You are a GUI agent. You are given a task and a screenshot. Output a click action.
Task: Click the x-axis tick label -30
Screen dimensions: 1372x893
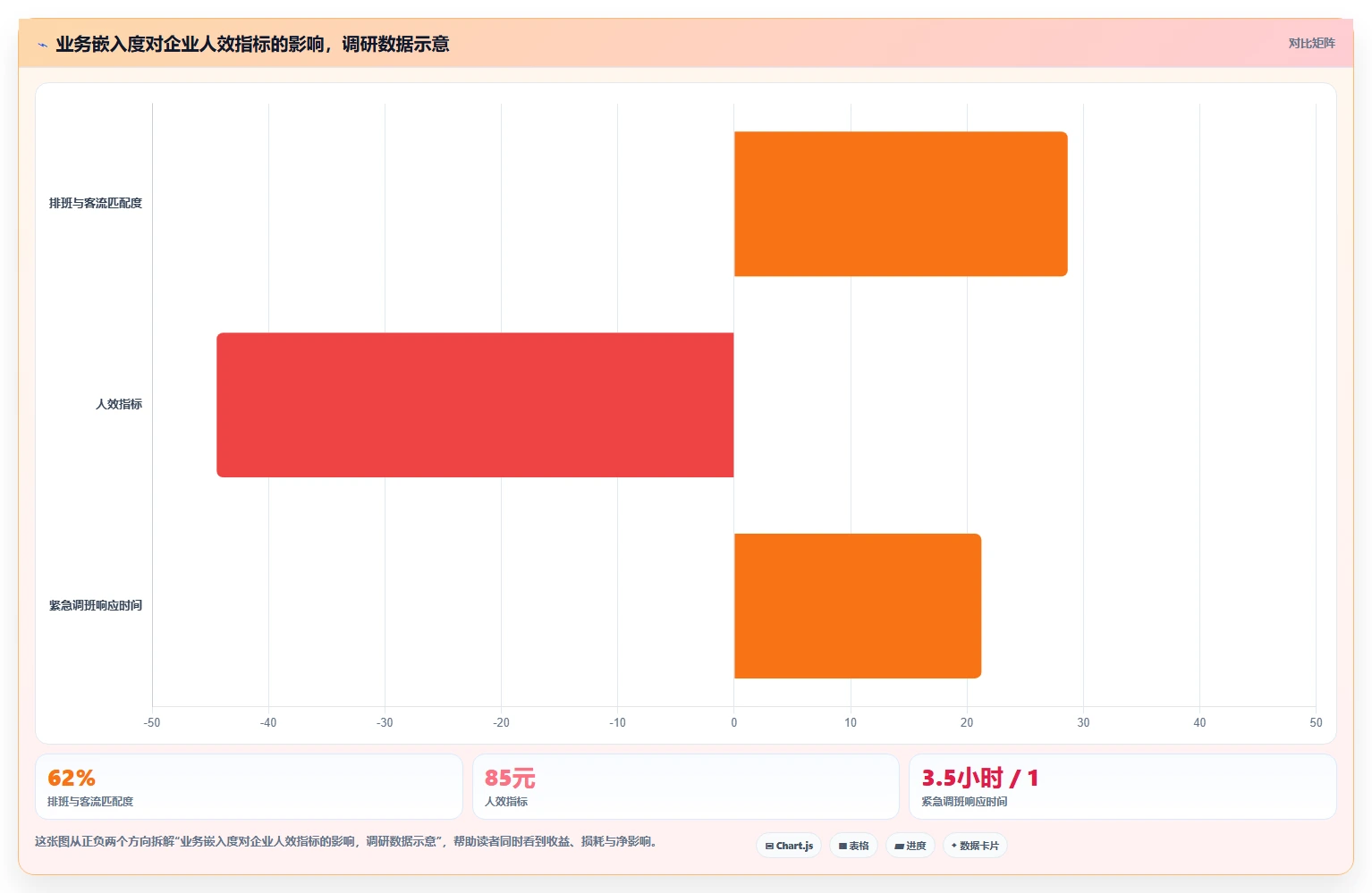click(x=385, y=722)
